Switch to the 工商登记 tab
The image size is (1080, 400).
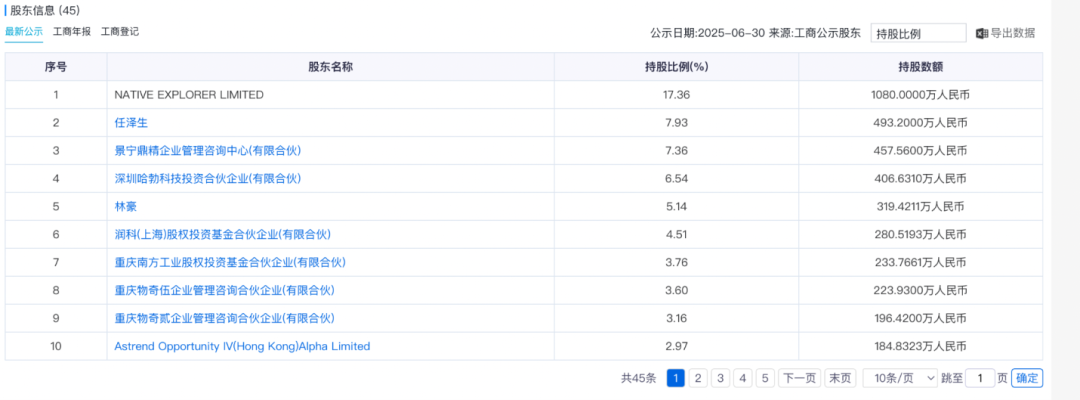[x=120, y=32]
